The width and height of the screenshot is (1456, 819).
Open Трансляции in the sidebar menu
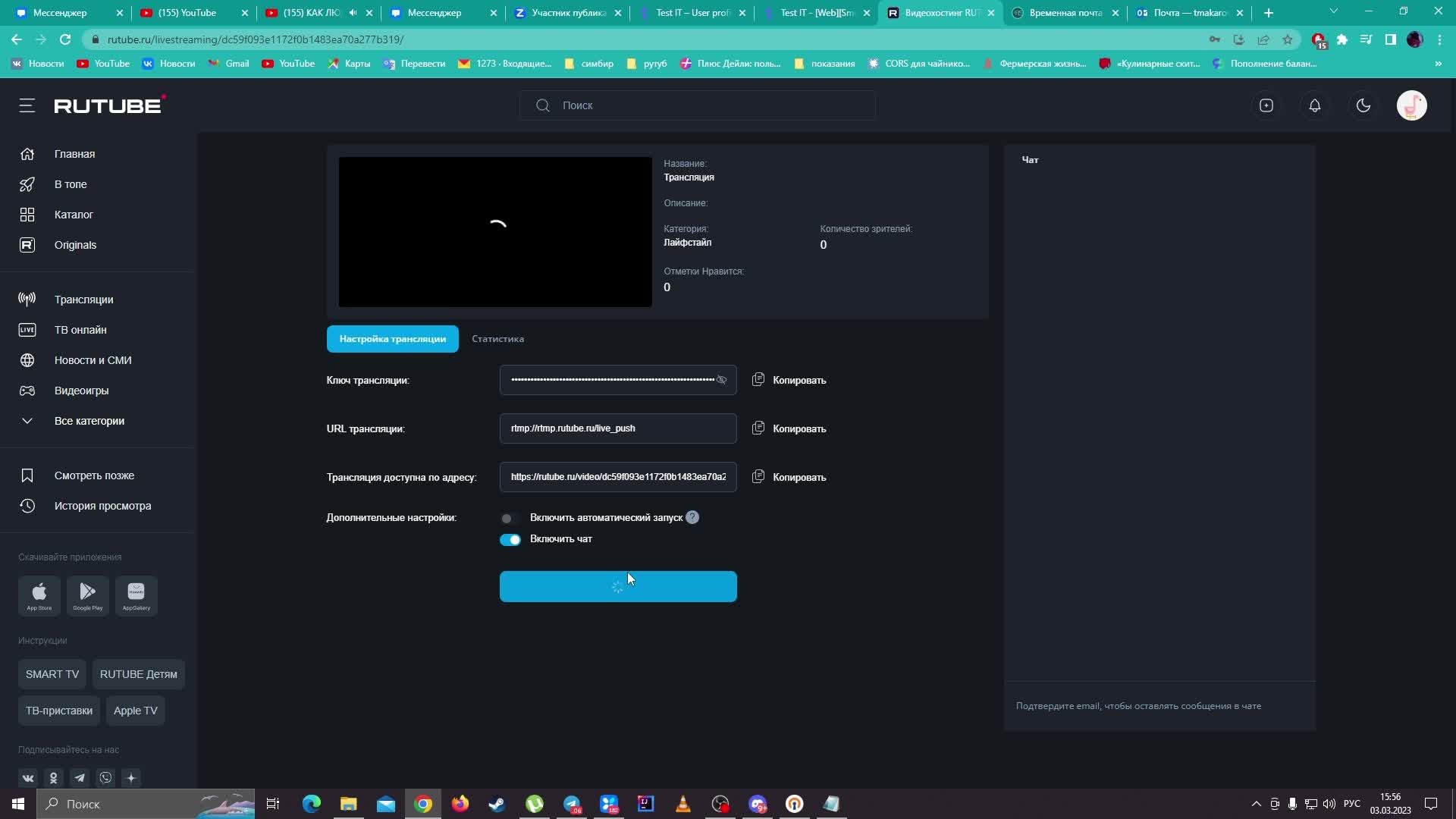(x=83, y=300)
